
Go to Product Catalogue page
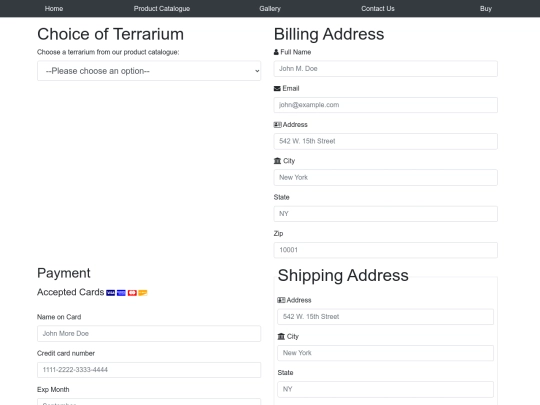click(162, 9)
